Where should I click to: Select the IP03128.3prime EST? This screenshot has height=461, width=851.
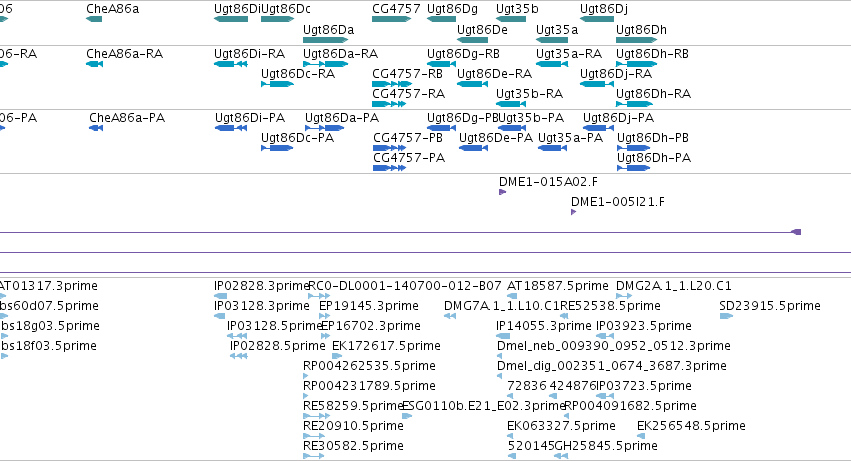pos(219,317)
